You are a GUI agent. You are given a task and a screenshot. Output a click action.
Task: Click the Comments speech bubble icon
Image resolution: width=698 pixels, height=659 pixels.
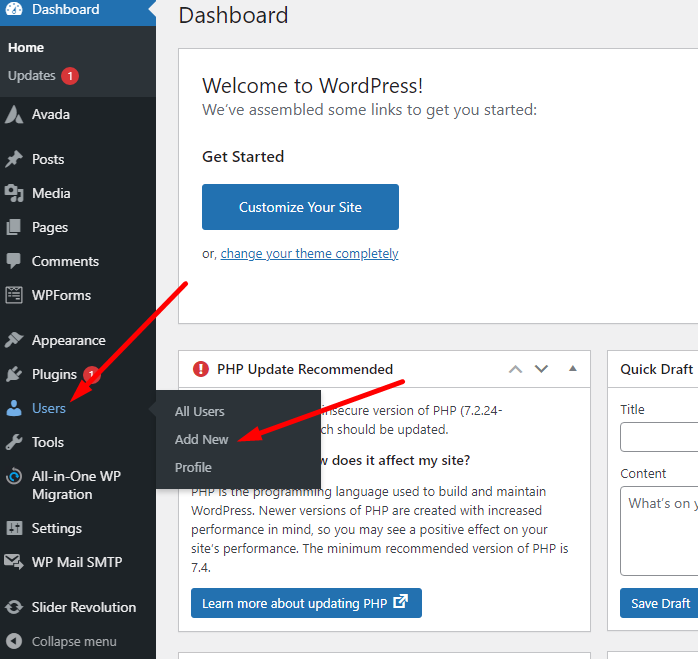coord(14,261)
